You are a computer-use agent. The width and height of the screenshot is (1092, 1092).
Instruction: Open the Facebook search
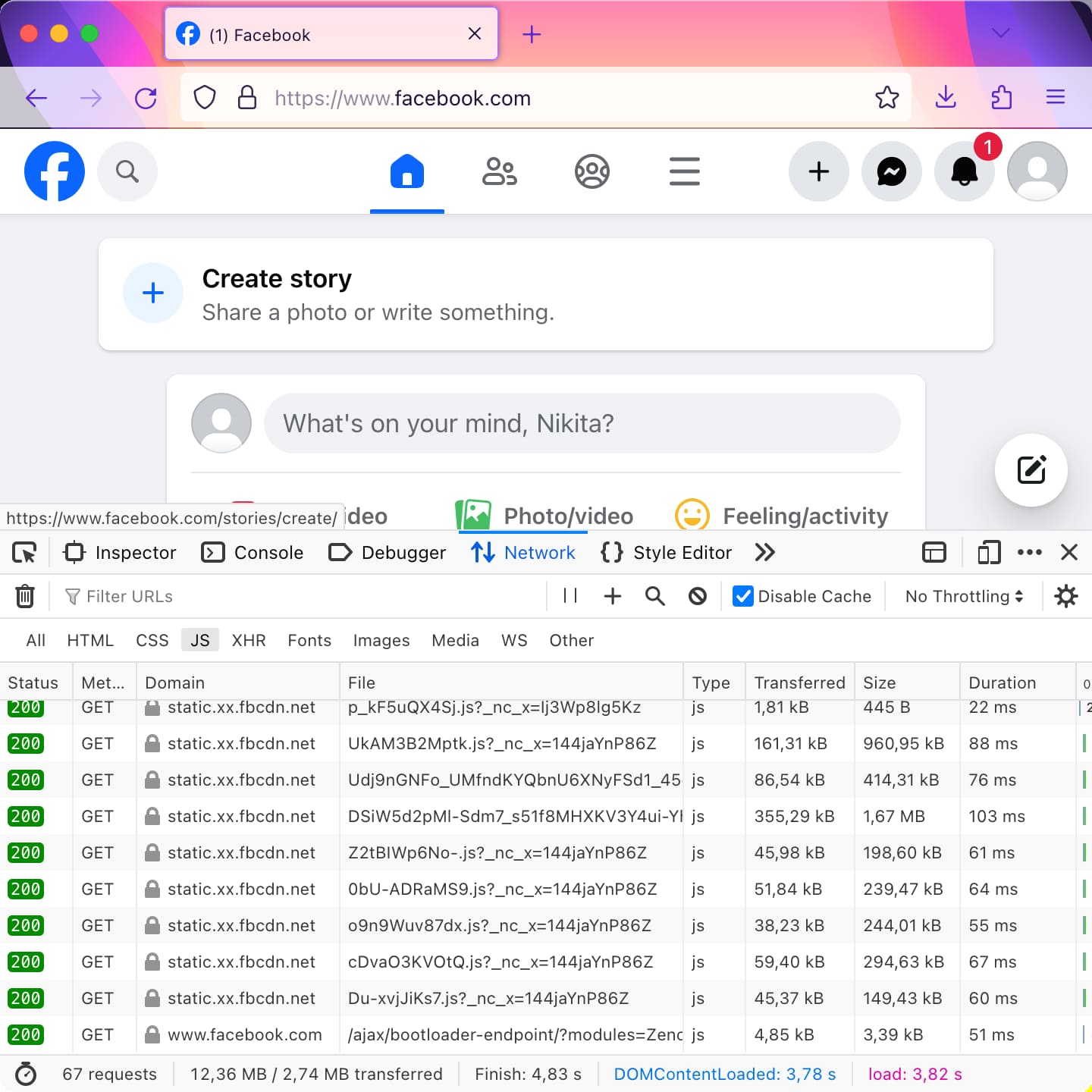coord(127,171)
